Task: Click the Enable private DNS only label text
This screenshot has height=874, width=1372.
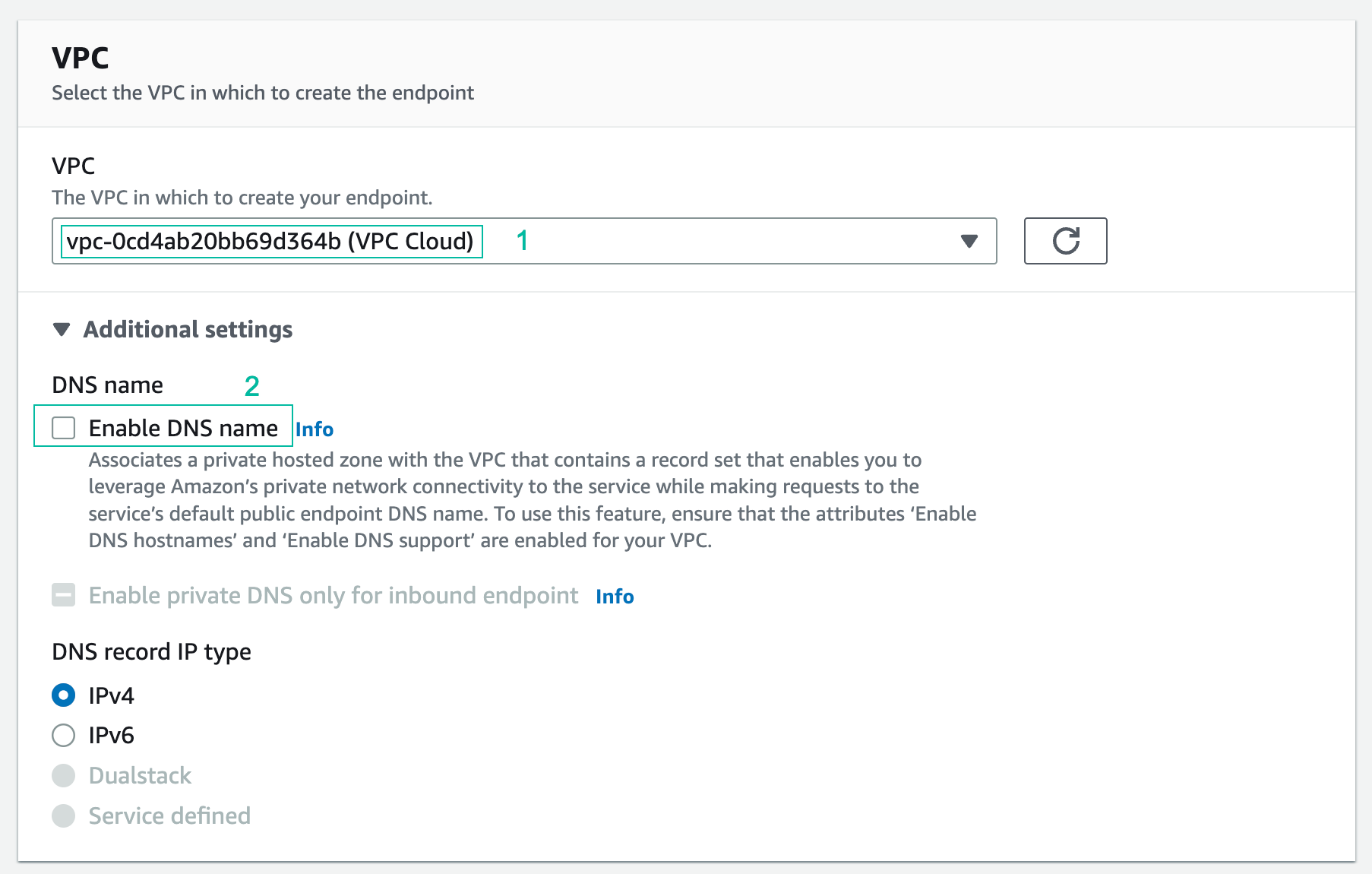Action: click(334, 596)
